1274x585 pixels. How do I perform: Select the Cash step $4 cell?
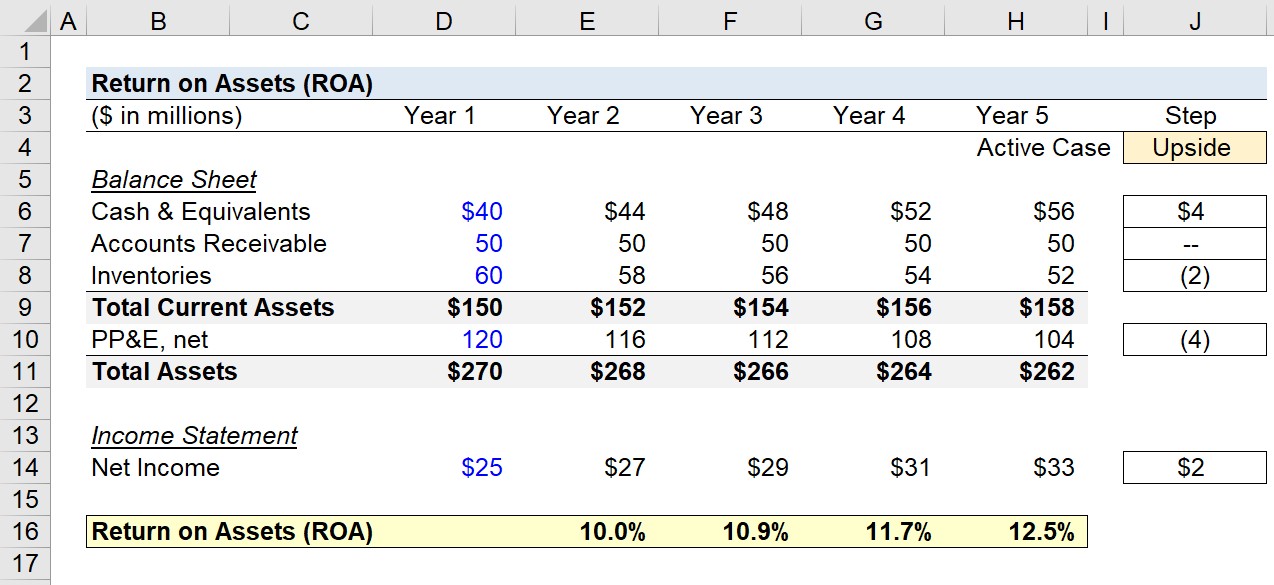(x=1194, y=212)
